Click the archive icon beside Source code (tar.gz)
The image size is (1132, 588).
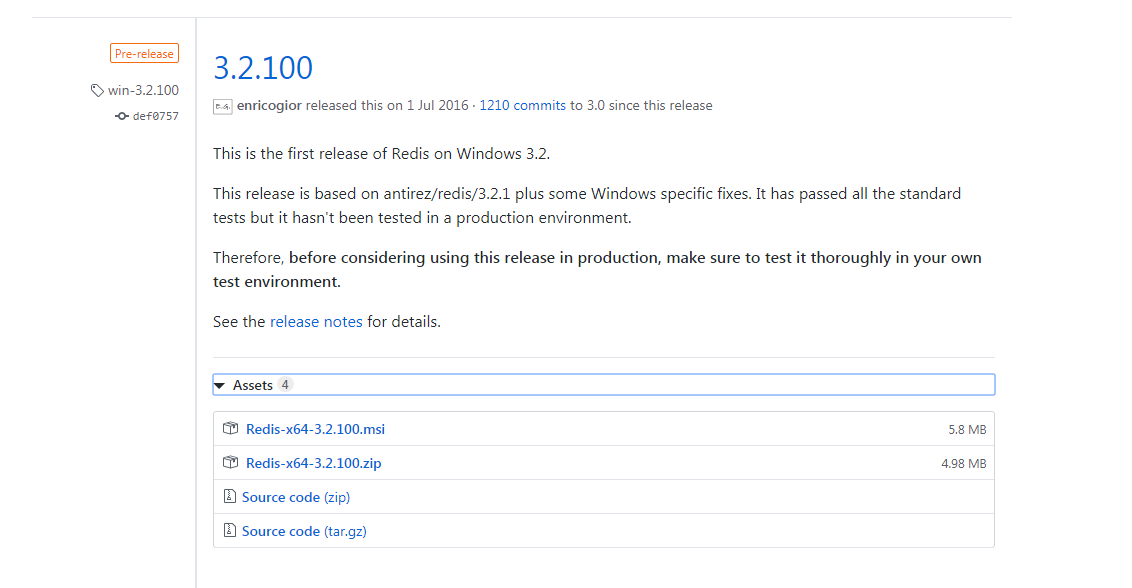[230, 530]
